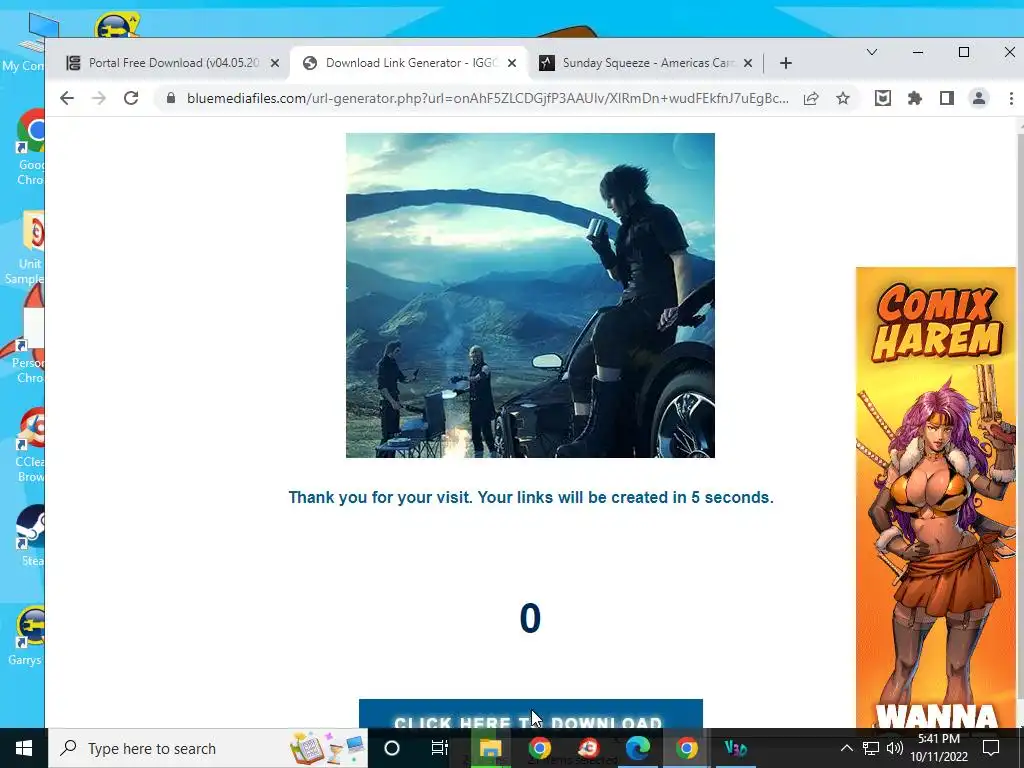Click the search highlights doodle in taskbar

328,748
